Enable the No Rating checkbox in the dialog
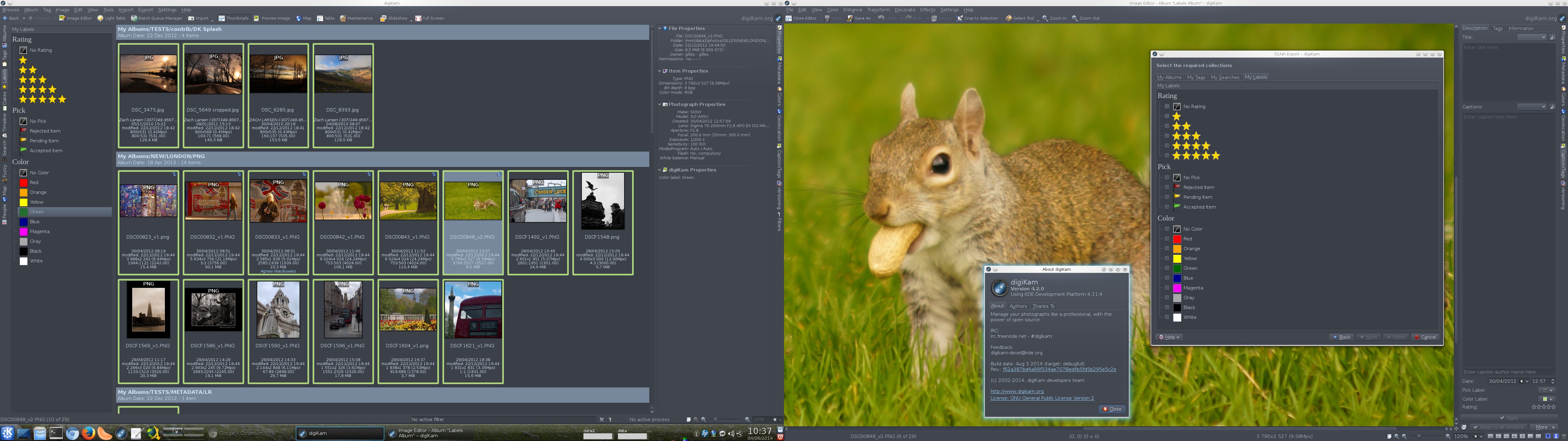1568x441 pixels. click(1167, 107)
